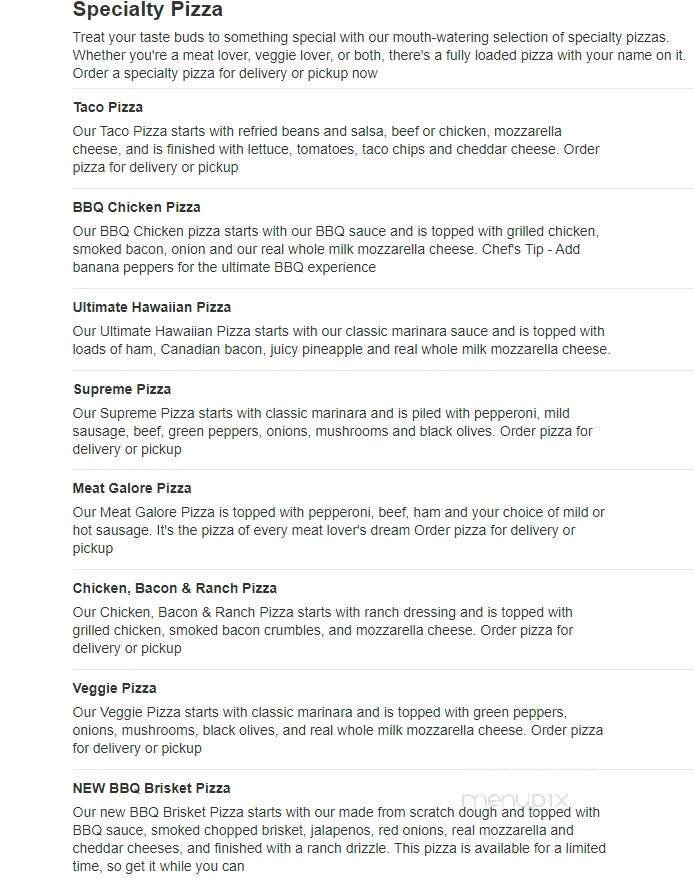The width and height of the screenshot is (694, 883).
Task: Click the Veggie Pizza description paragraph
Action: coord(337,730)
